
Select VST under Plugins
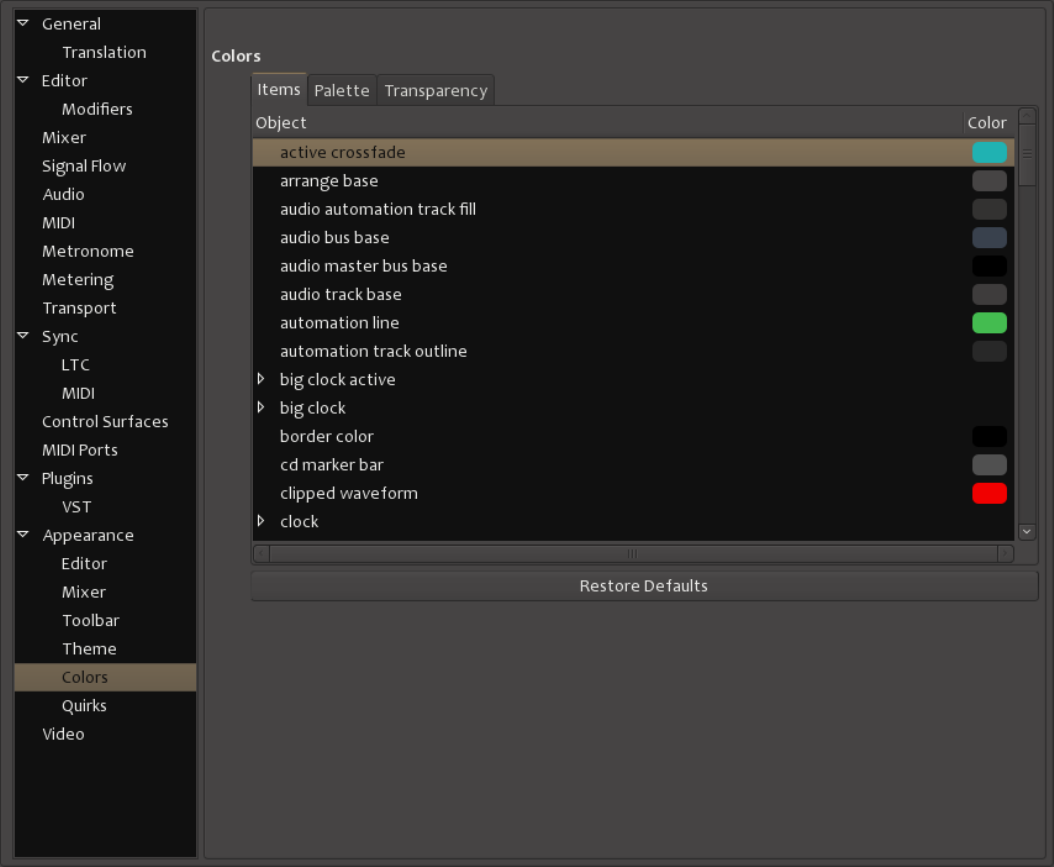click(x=77, y=507)
